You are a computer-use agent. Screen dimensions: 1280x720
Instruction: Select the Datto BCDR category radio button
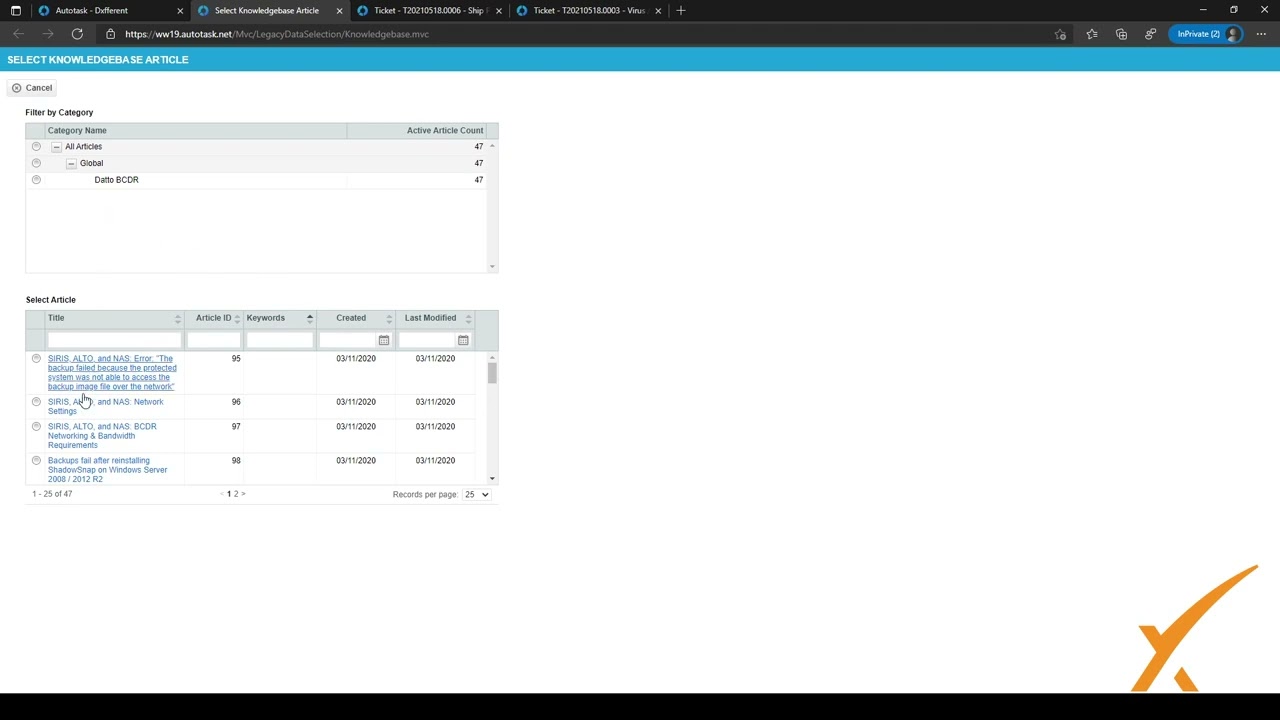(36, 180)
